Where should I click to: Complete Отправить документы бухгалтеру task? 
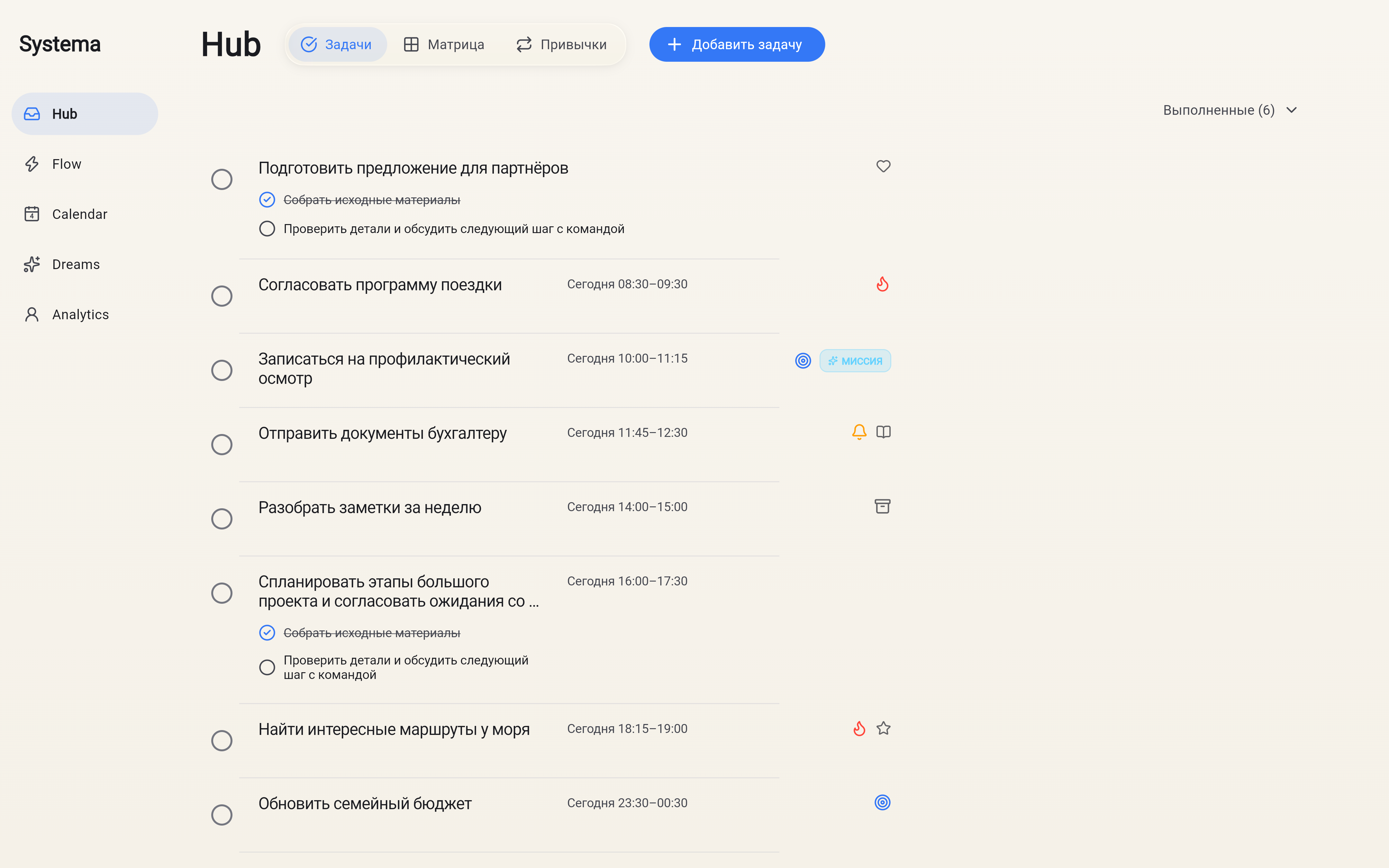coord(222,444)
